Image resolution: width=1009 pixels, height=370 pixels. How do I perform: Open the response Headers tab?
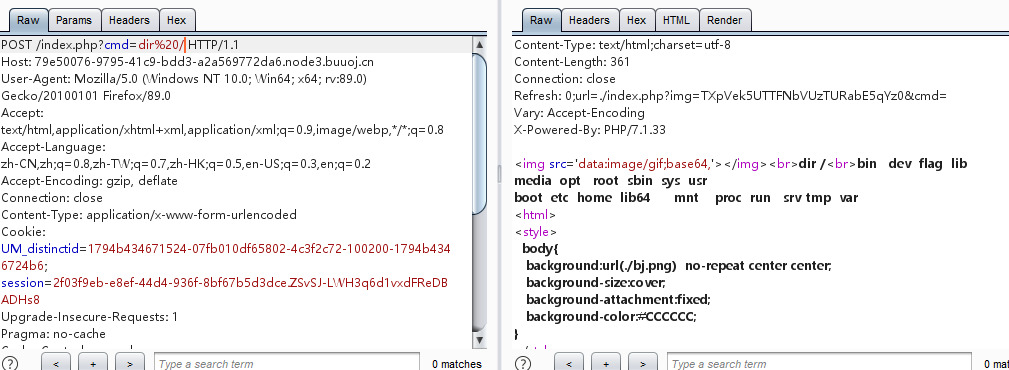pyautogui.click(x=589, y=20)
